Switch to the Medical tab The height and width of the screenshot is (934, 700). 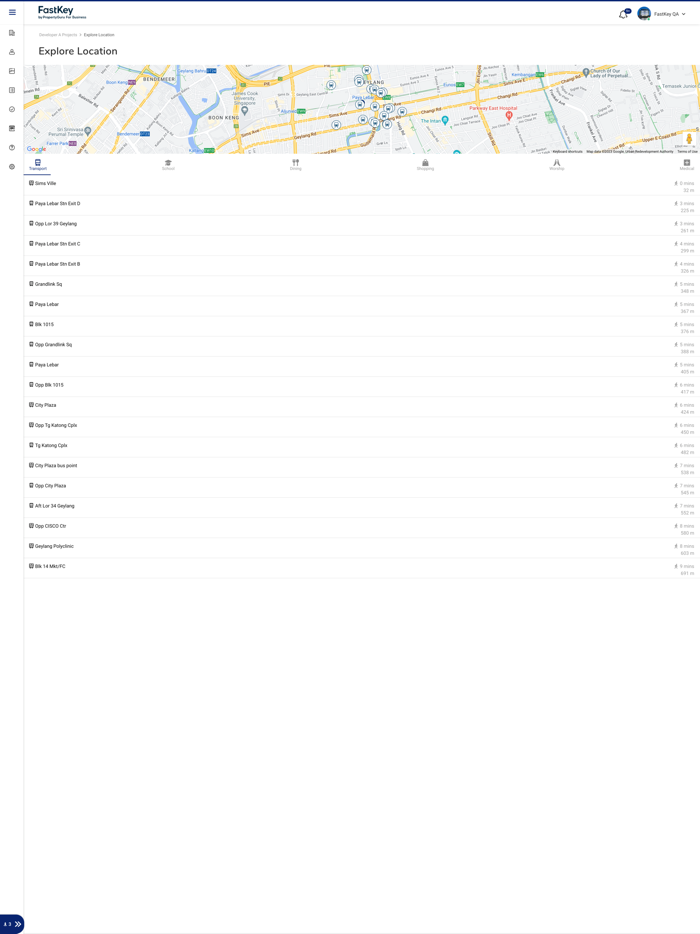pos(686,165)
